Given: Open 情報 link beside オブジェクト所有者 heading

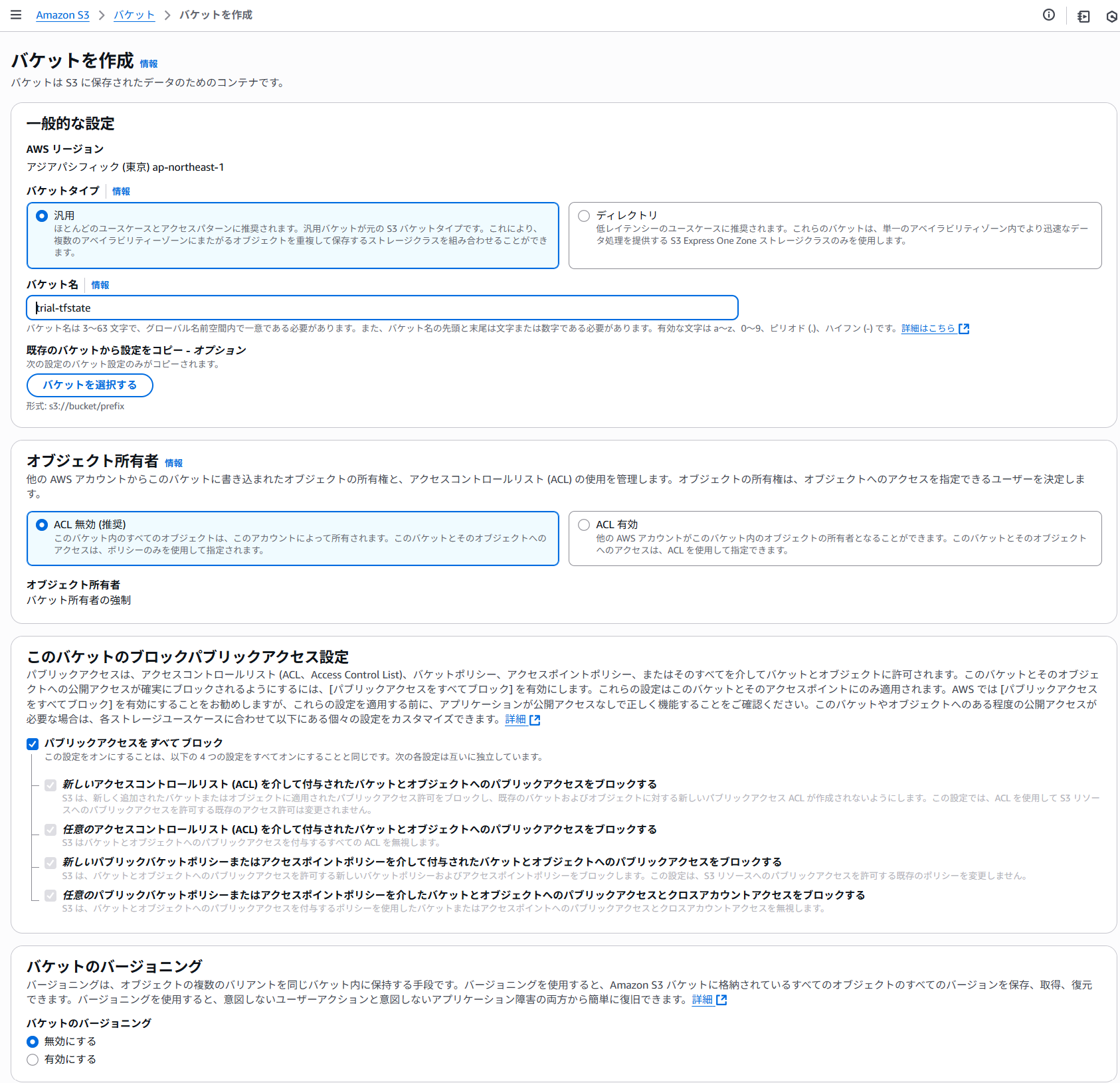Looking at the screenshot, I should coord(173,463).
